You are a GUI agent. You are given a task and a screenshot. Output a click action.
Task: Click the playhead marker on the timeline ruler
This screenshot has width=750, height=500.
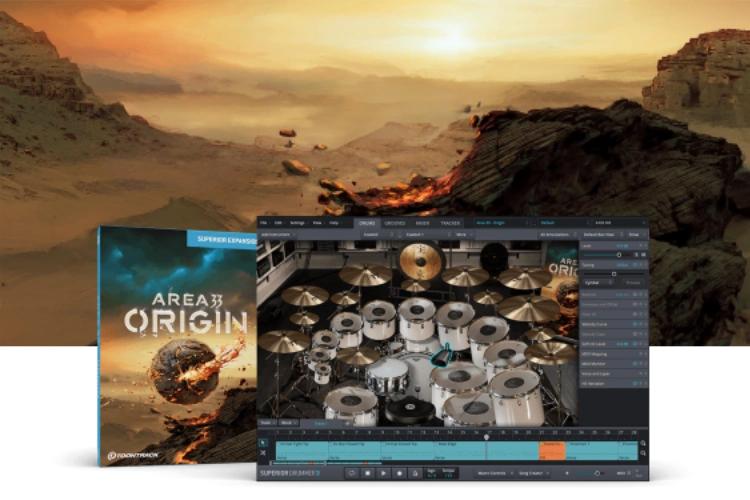point(486,436)
